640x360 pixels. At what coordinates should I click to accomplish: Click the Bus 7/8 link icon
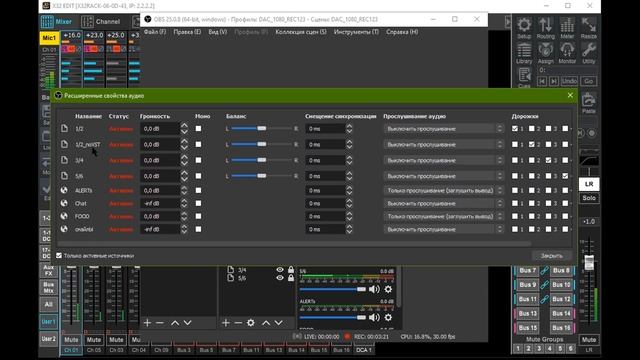tap(544, 271)
